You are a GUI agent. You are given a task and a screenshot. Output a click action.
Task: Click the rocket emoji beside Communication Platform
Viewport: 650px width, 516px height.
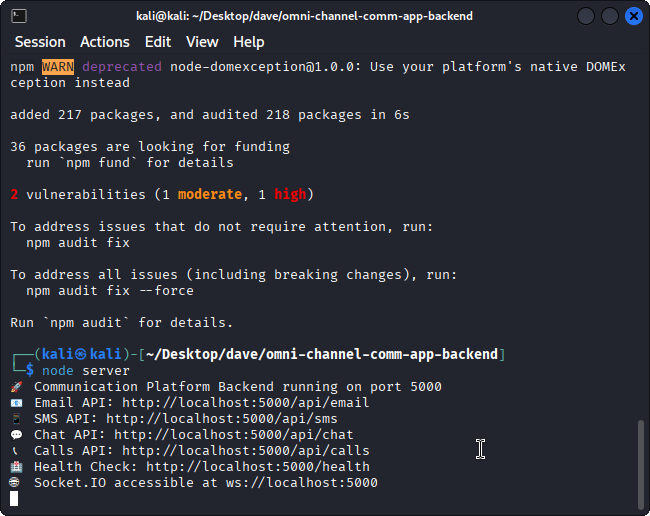click(x=16, y=387)
